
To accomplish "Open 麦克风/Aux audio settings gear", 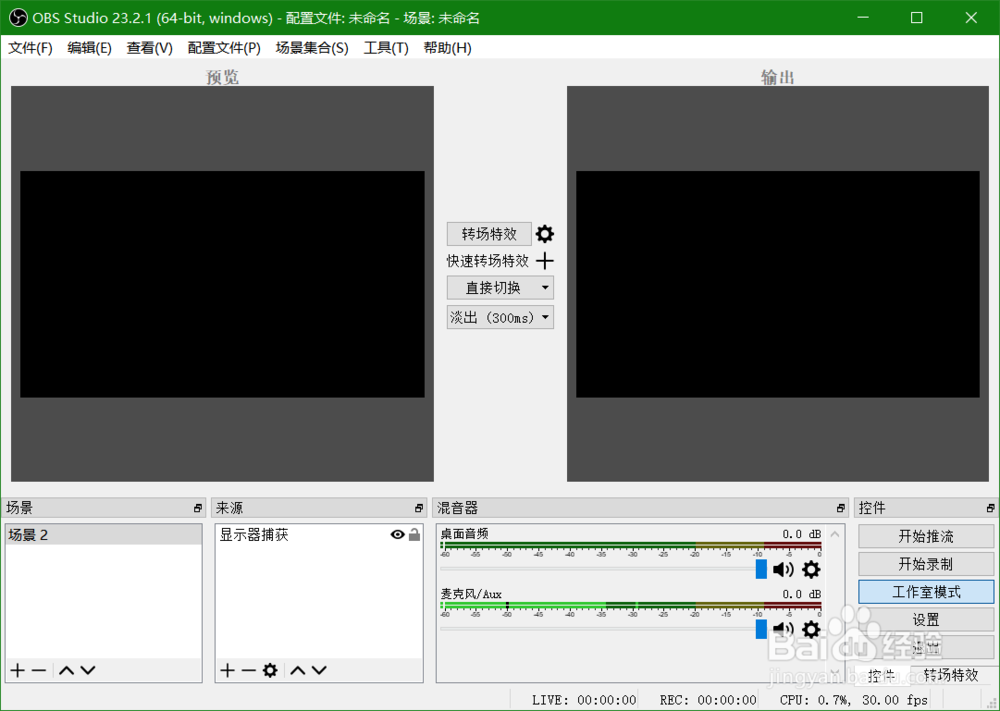I will click(811, 629).
